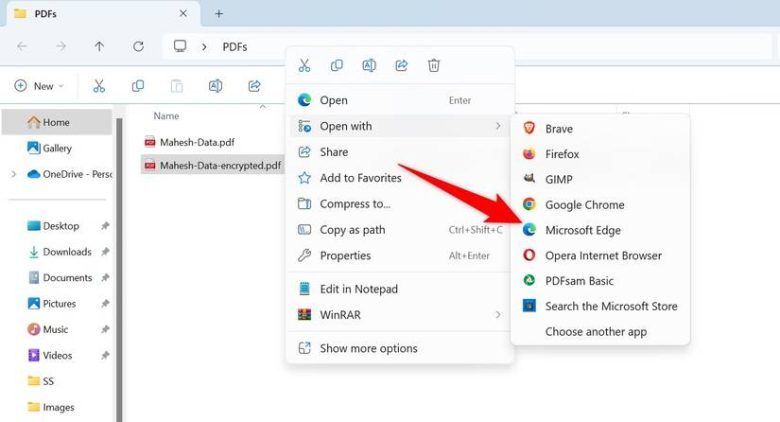Click the Paste icon in Explorer toolbar
Viewport: 780px width, 422px height.
click(x=177, y=86)
